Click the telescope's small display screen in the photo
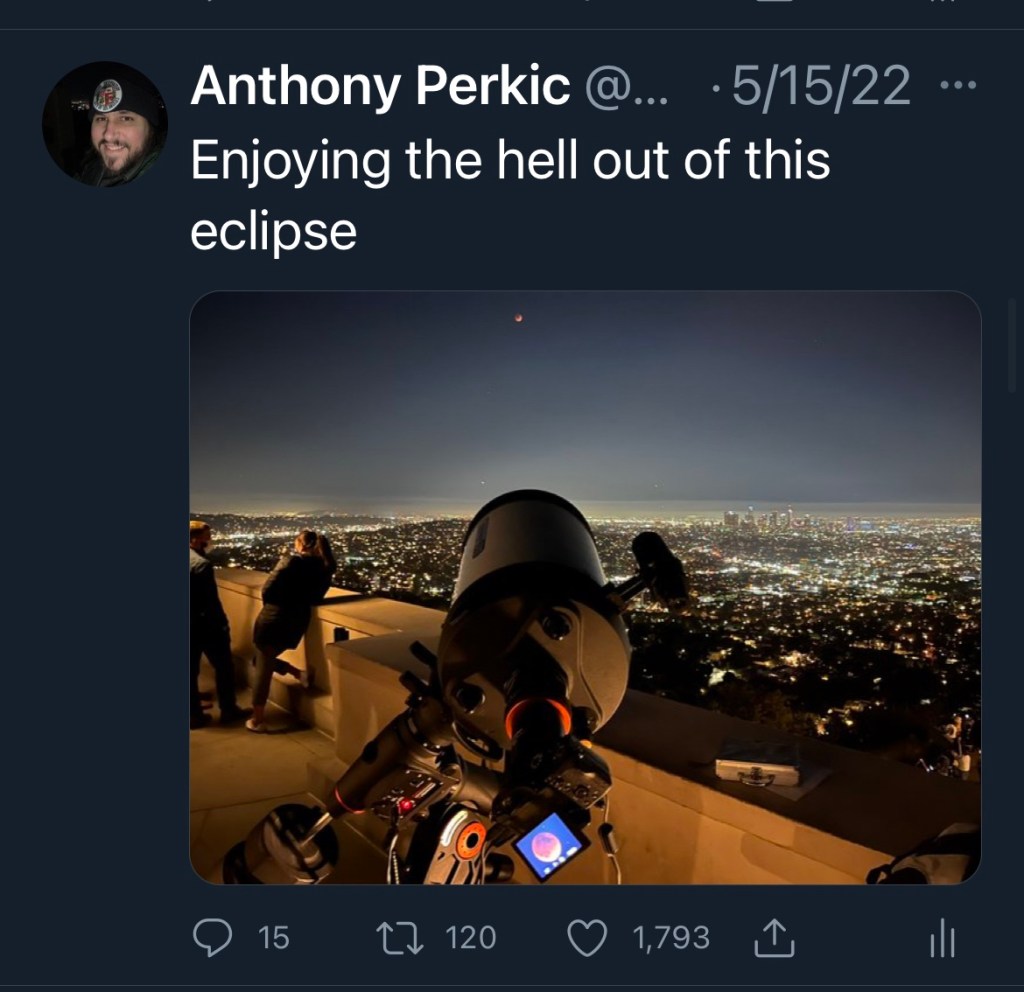 point(549,846)
